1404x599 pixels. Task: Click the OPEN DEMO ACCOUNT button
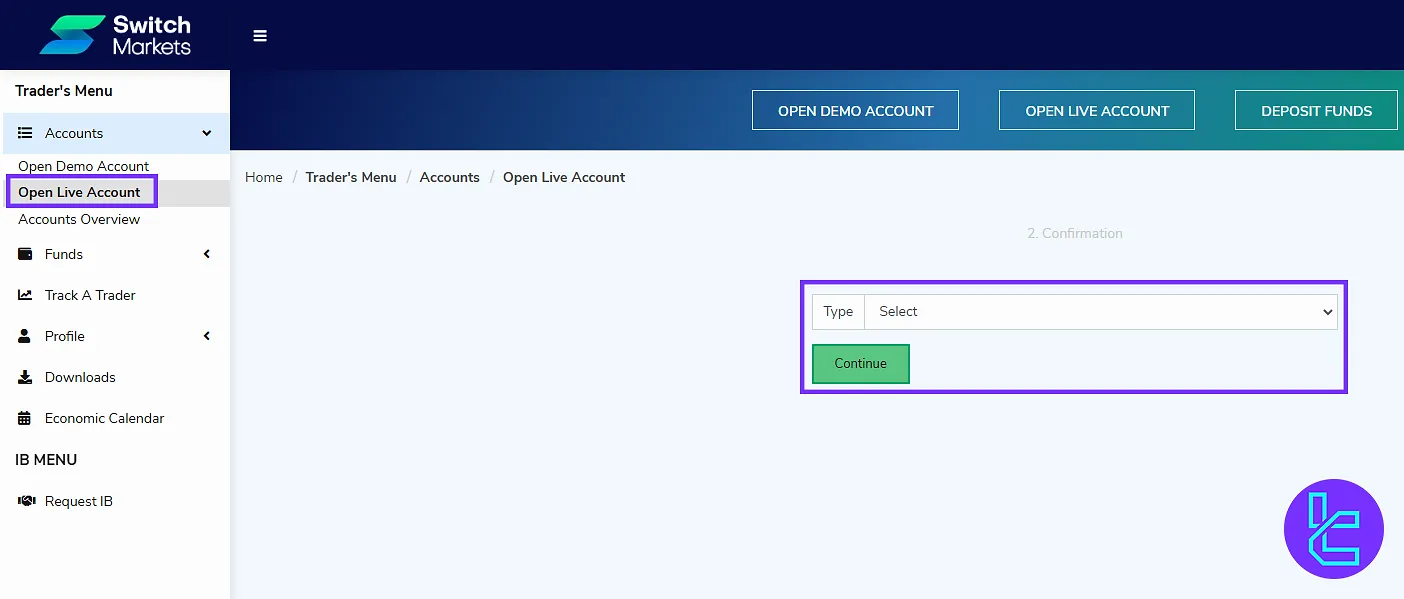click(x=855, y=110)
